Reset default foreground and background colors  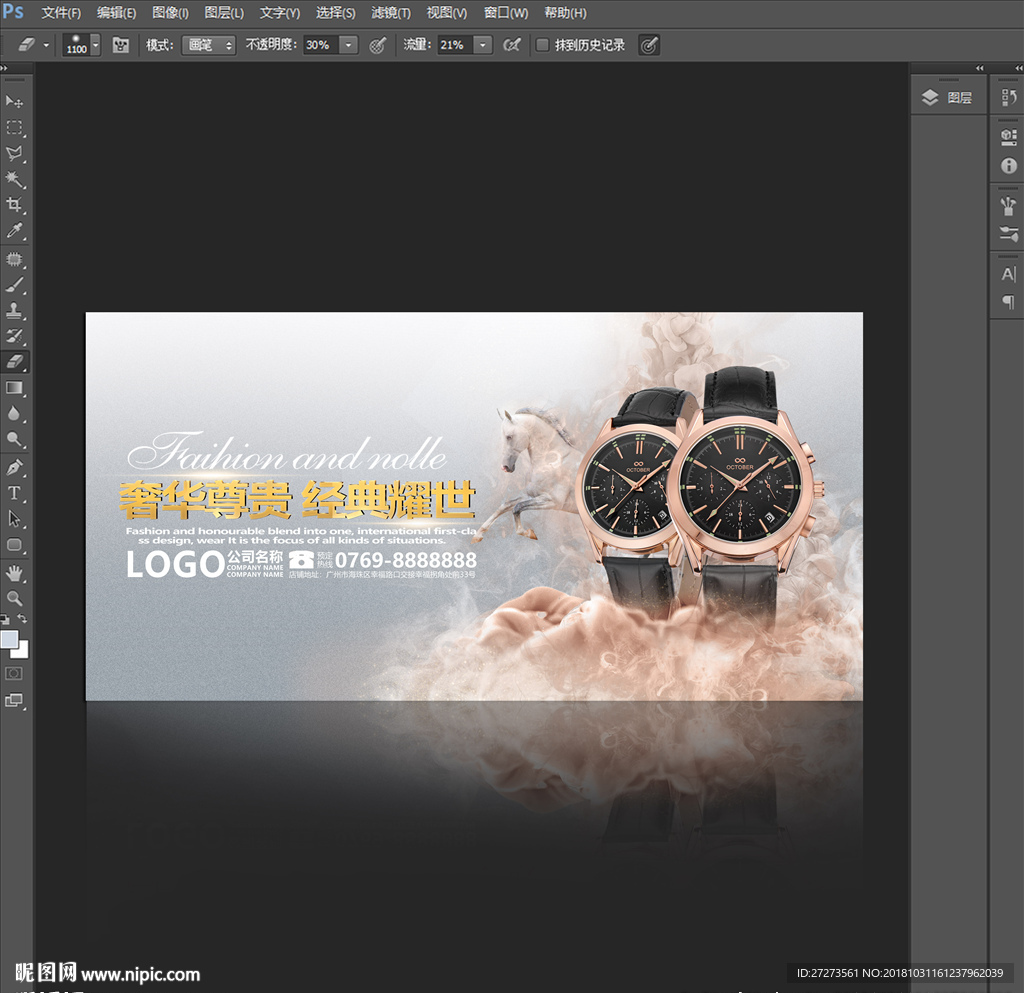(x=5, y=619)
